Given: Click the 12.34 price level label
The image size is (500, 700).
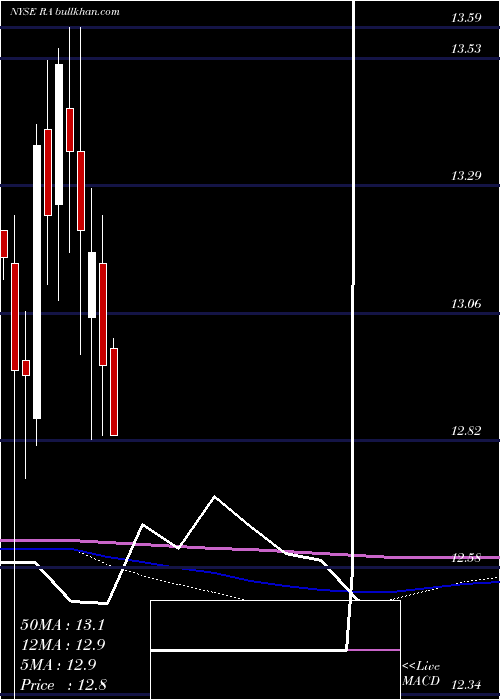Looking at the screenshot, I should click(x=466, y=684).
